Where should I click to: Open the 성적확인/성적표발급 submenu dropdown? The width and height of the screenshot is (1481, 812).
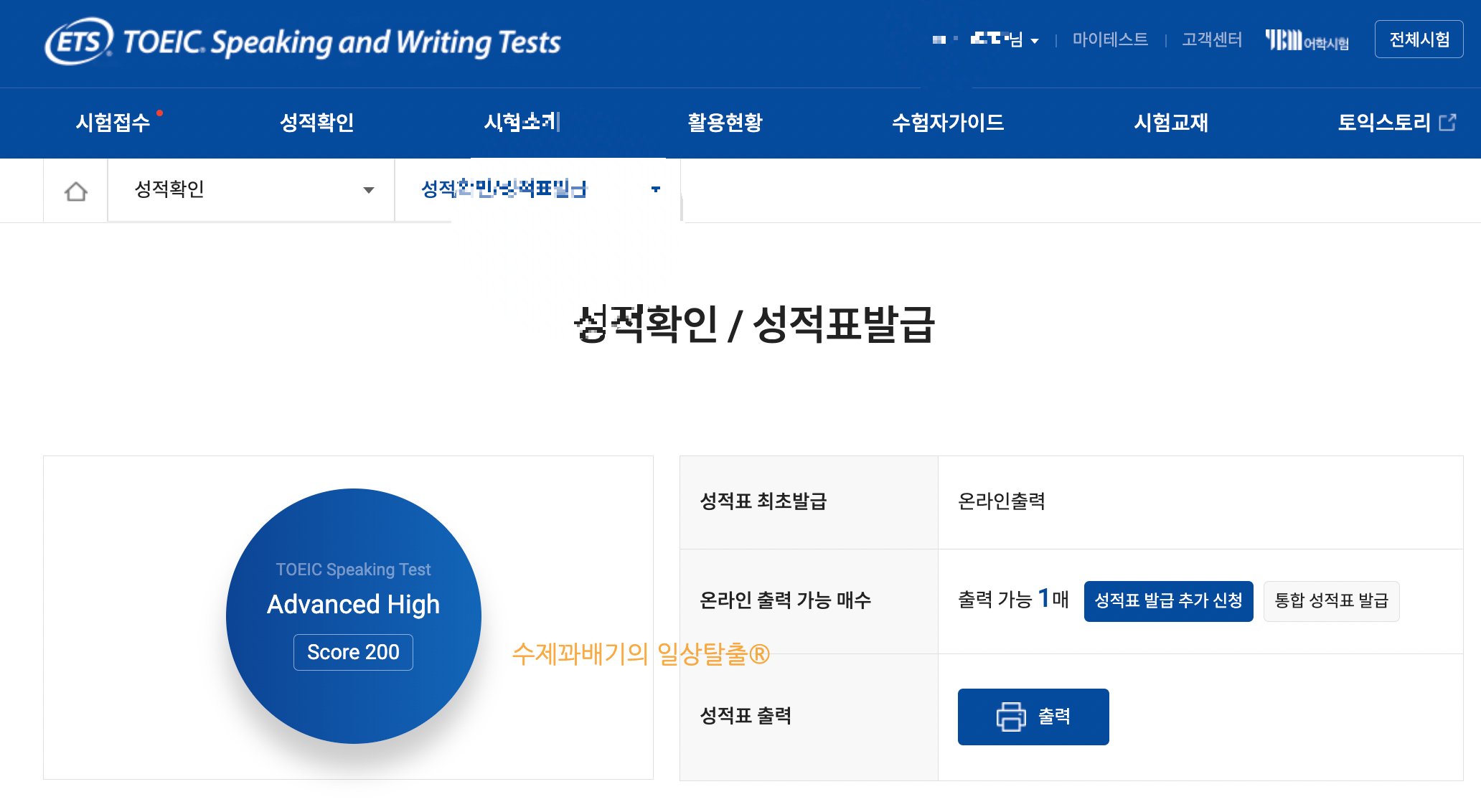click(655, 189)
